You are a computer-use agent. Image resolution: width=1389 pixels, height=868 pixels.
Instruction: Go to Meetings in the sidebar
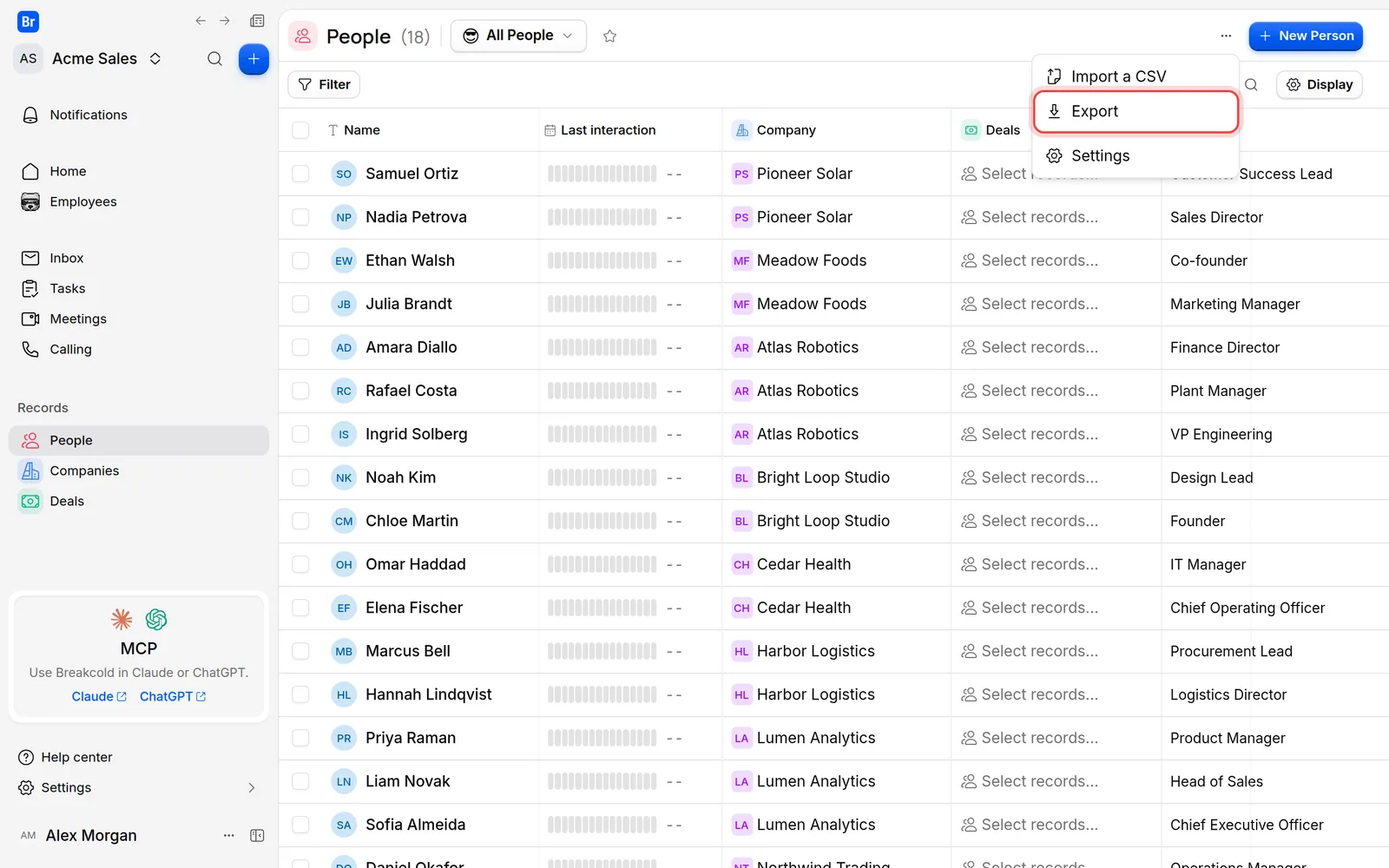tap(139, 319)
